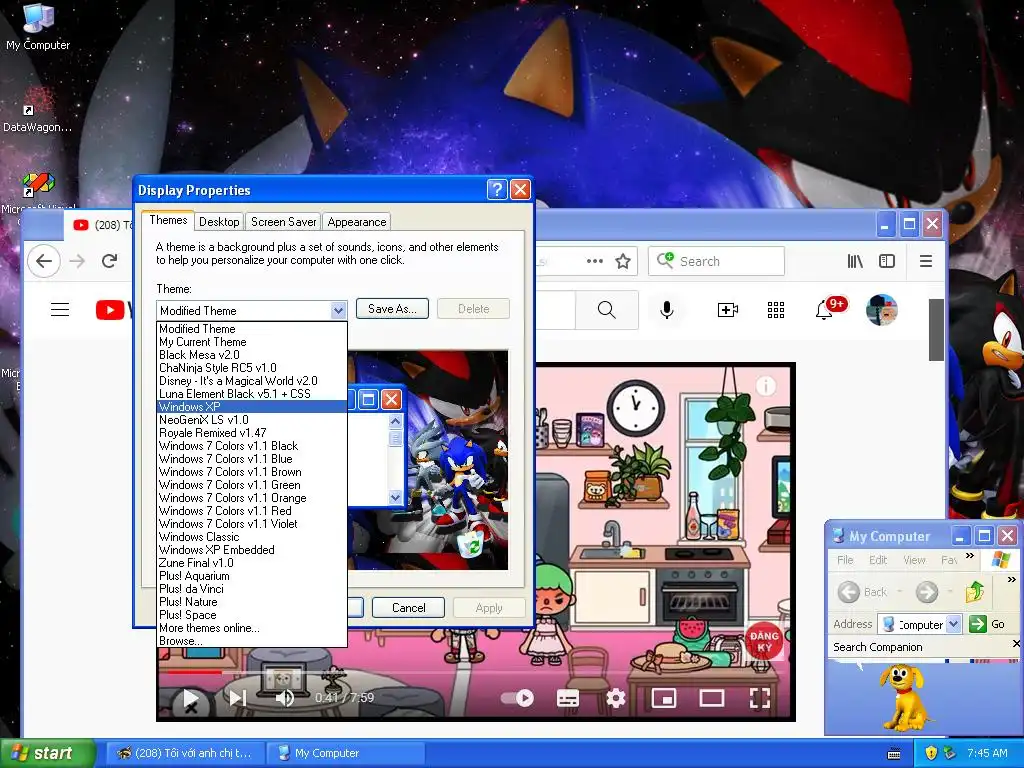Screen dimensions: 1024x768
Task: Open the browser hamburger menu
Action: tap(925, 261)
